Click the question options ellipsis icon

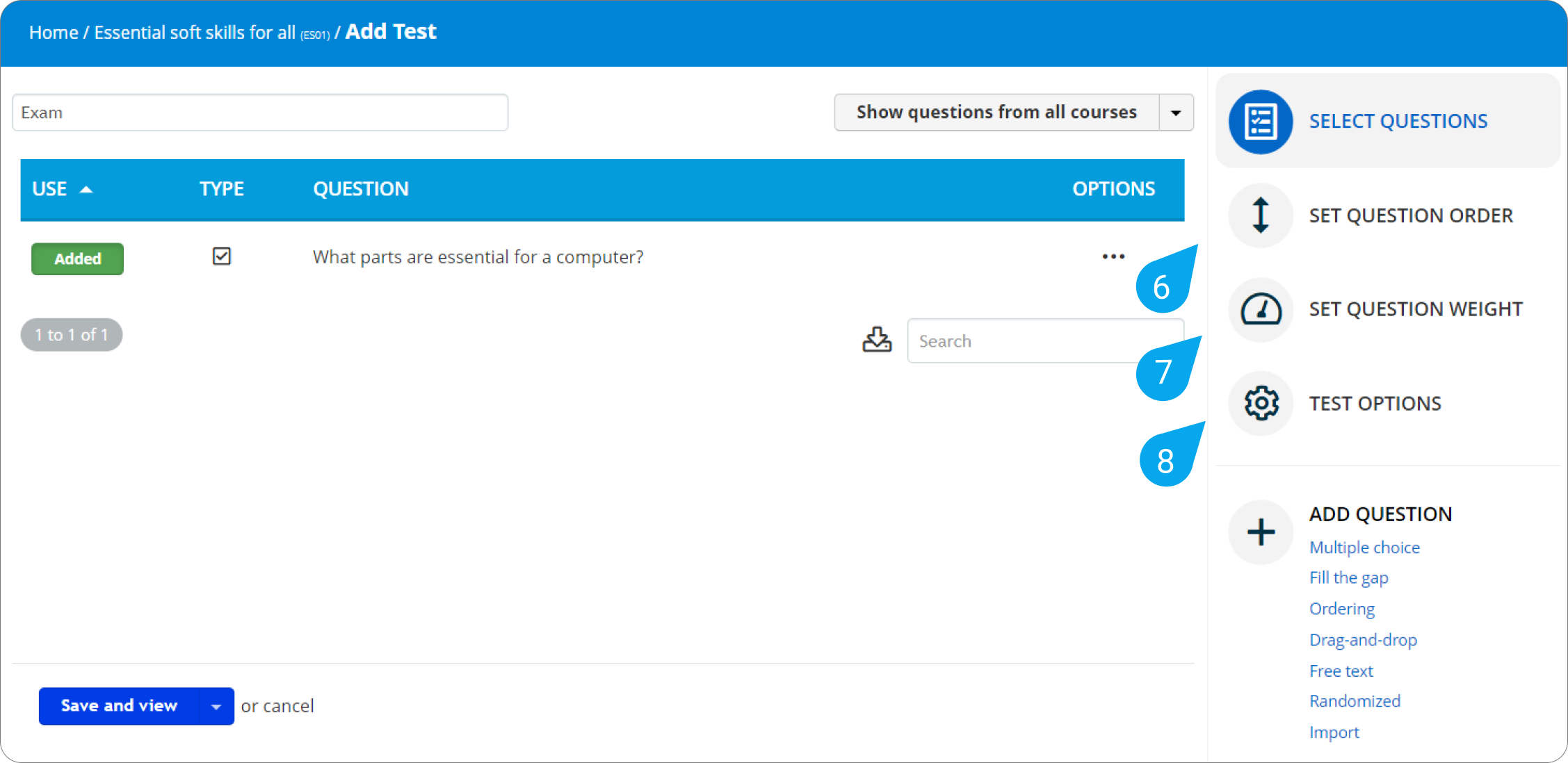point(1113,256)
